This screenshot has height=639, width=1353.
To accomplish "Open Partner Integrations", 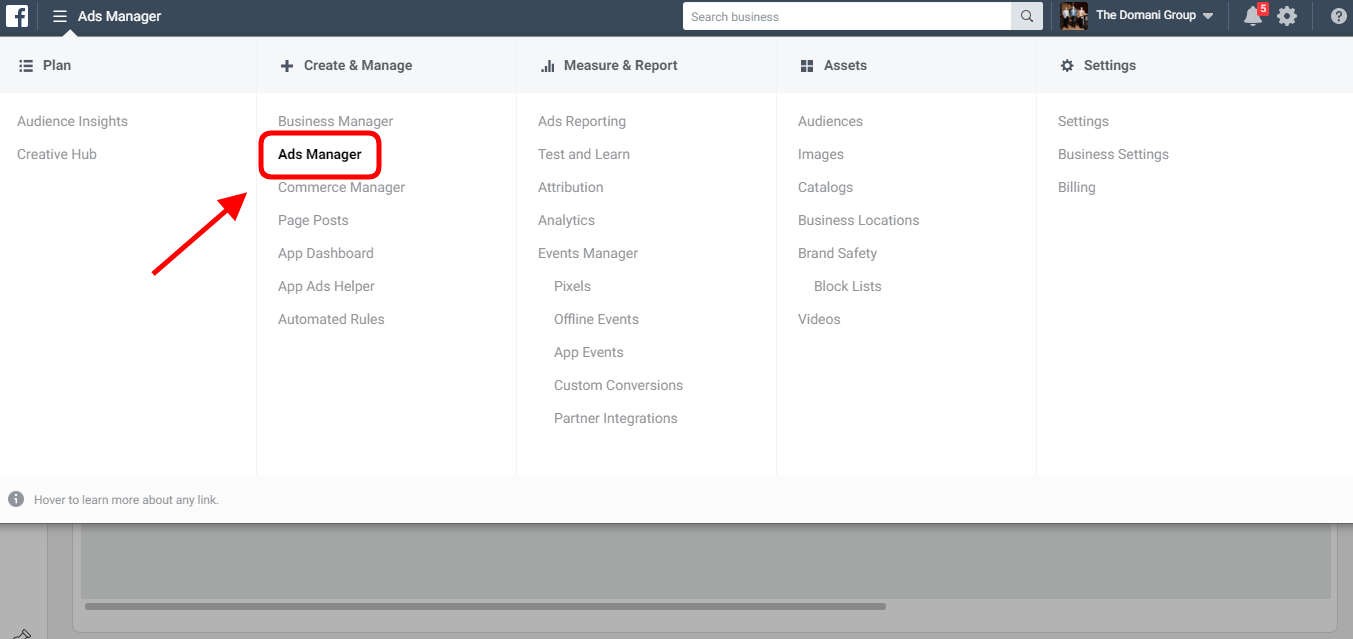I will [x=615, y=418].
